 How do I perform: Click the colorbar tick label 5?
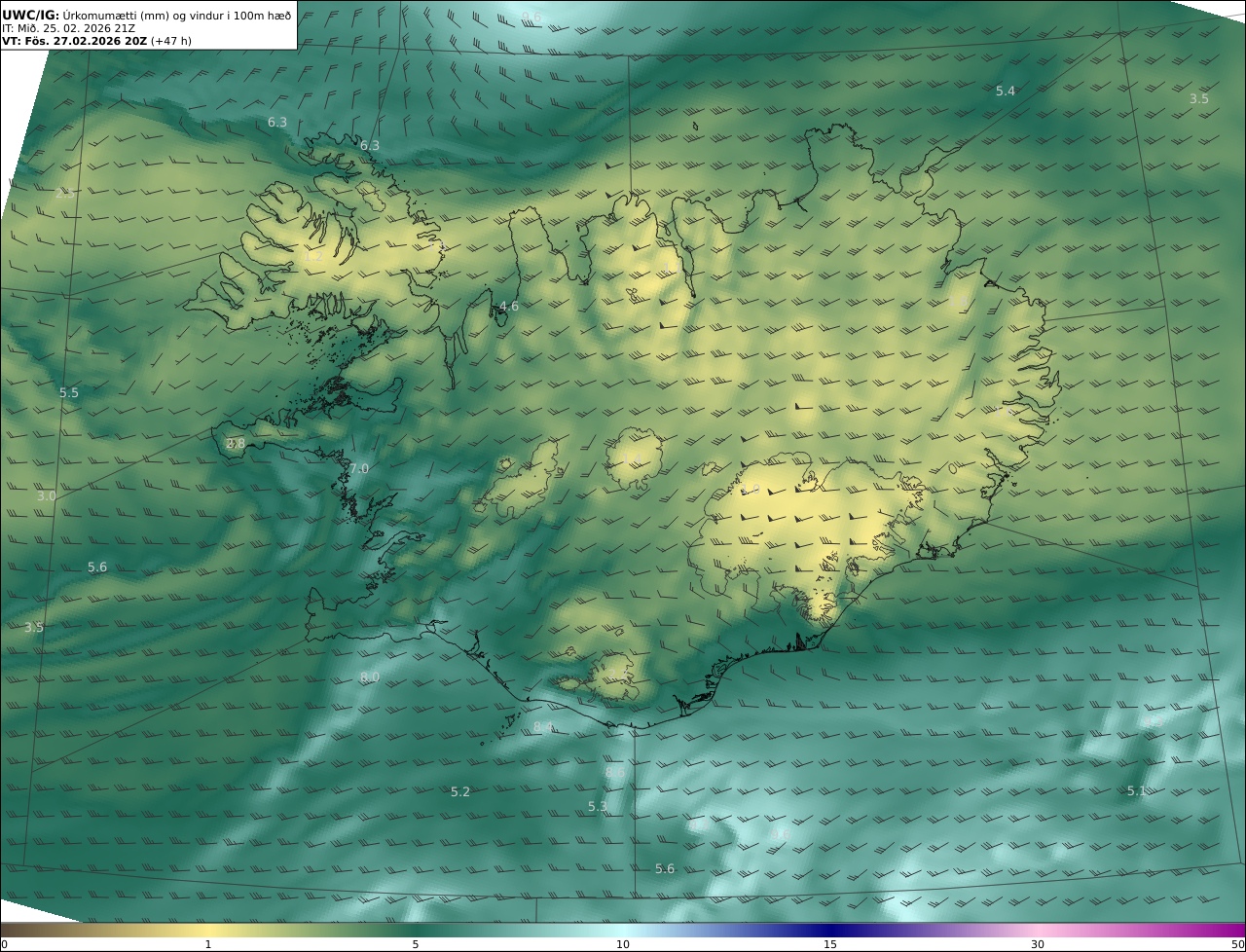[x=416, y=944]
